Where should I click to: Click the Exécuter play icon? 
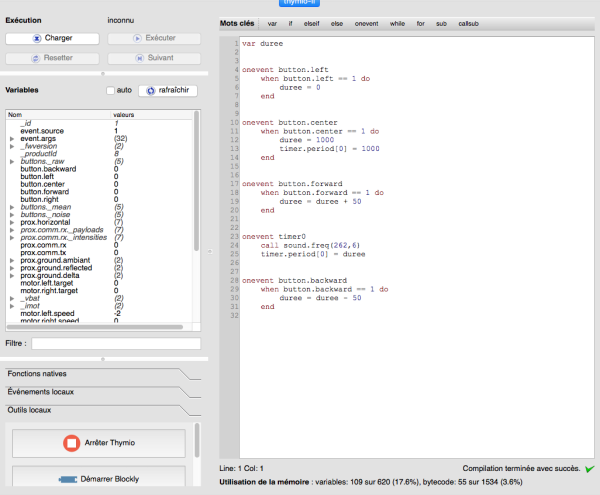pyautogui.click(x=137, y=38)
